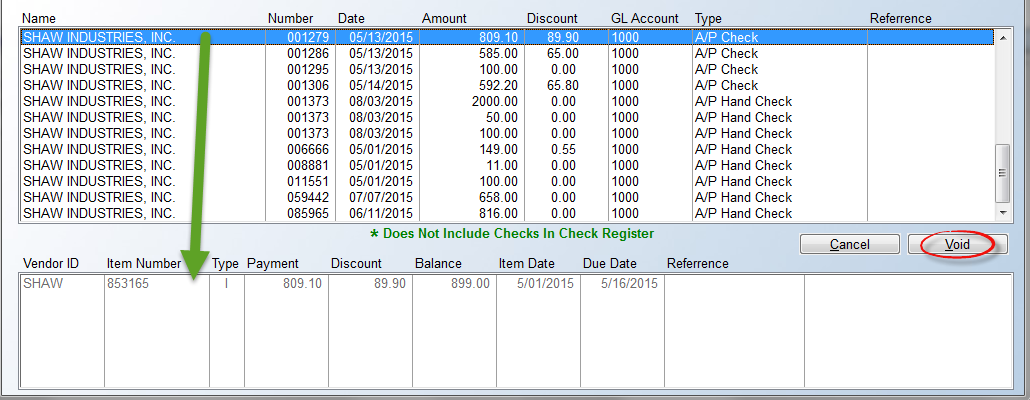Click the 2000.00 amount cell
The width and height of the screenshot is (1030, 400).
[x=495, y=101]
